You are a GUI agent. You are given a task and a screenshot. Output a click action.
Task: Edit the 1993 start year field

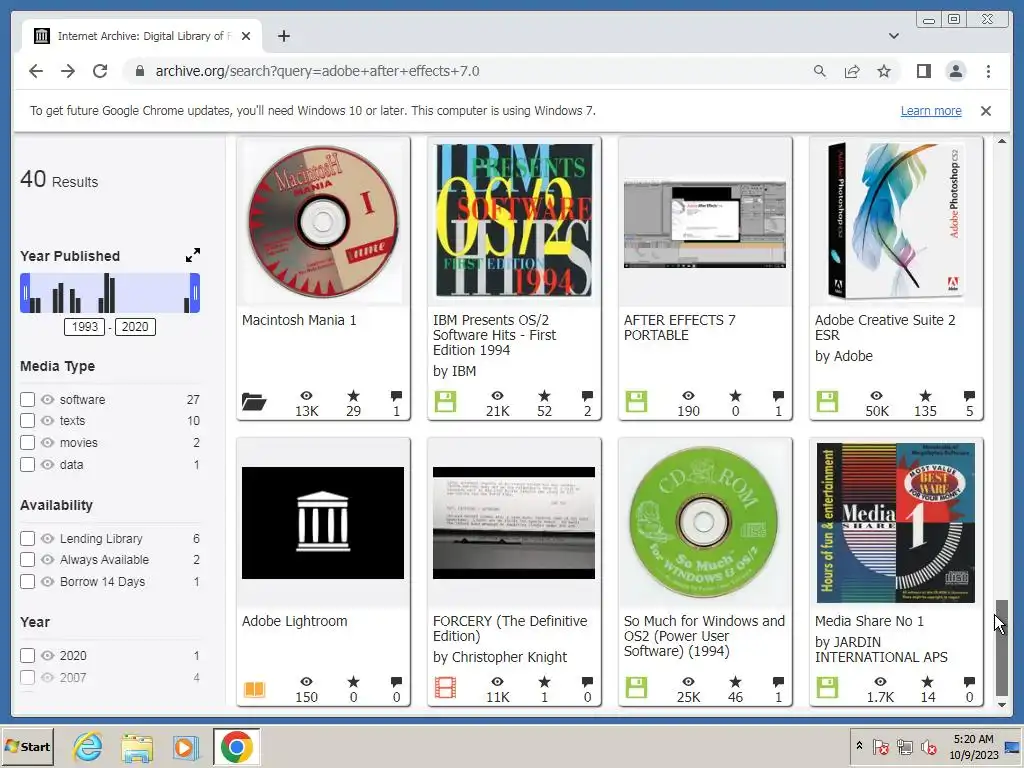point(84,327)
